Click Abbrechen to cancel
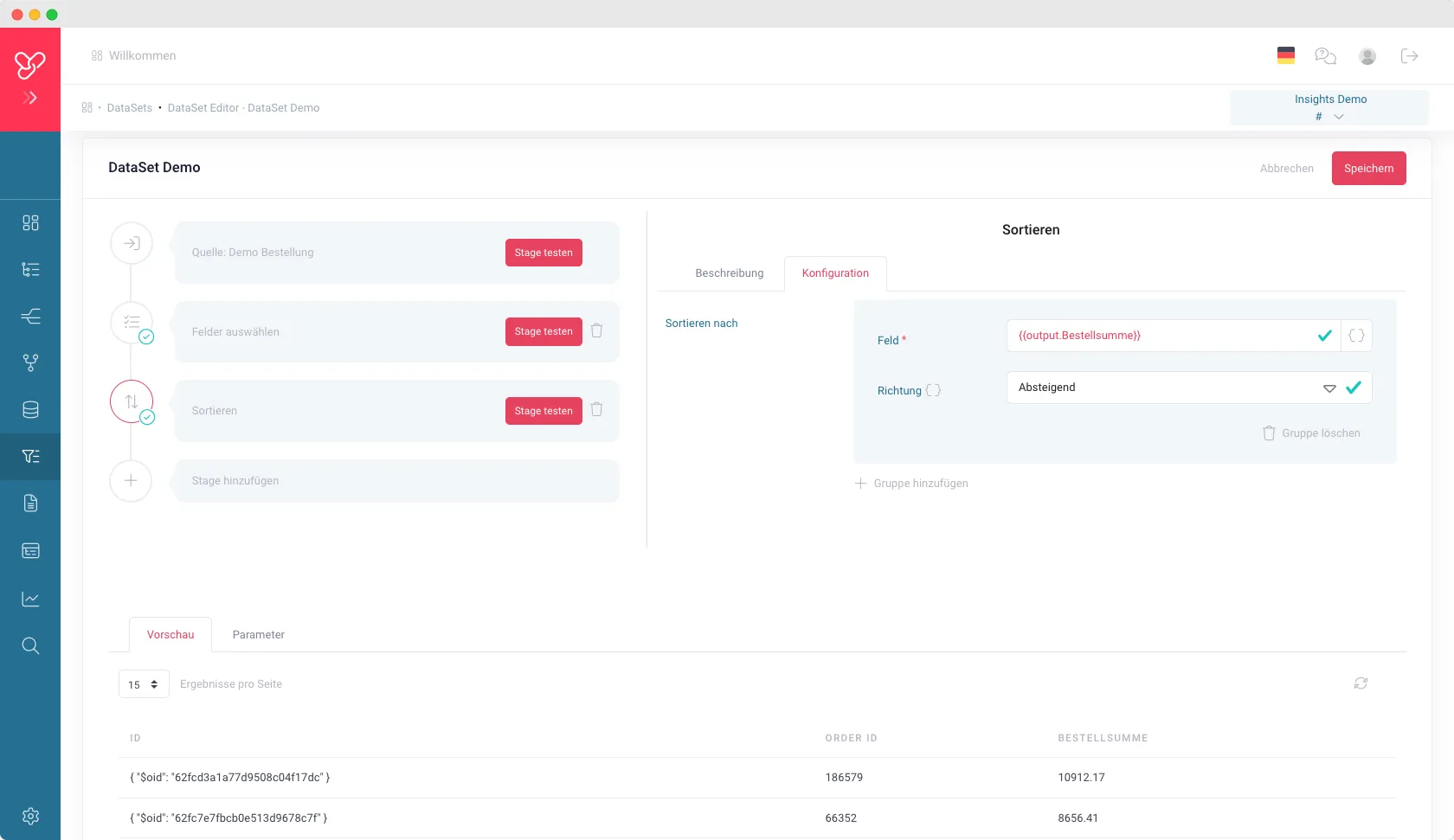The width and height of the screenshot is (1454, 840). (1286, 169)
